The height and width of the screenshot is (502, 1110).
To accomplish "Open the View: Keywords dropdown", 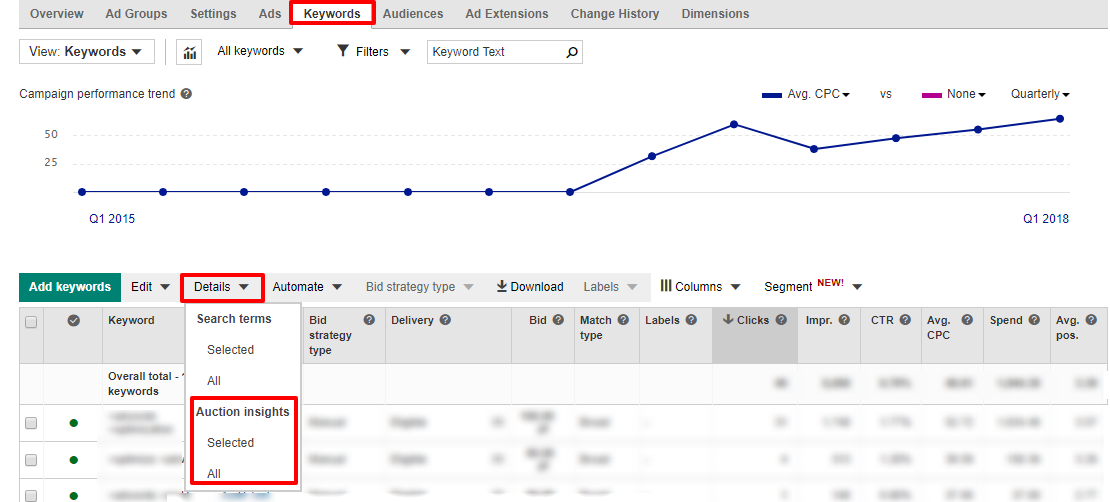I will 87,52.
